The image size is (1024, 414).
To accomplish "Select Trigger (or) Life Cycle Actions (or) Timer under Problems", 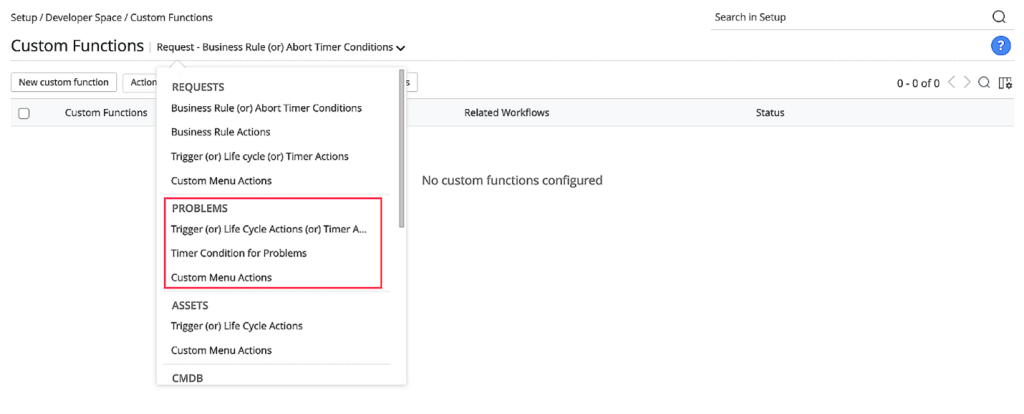I will (269, 229).
